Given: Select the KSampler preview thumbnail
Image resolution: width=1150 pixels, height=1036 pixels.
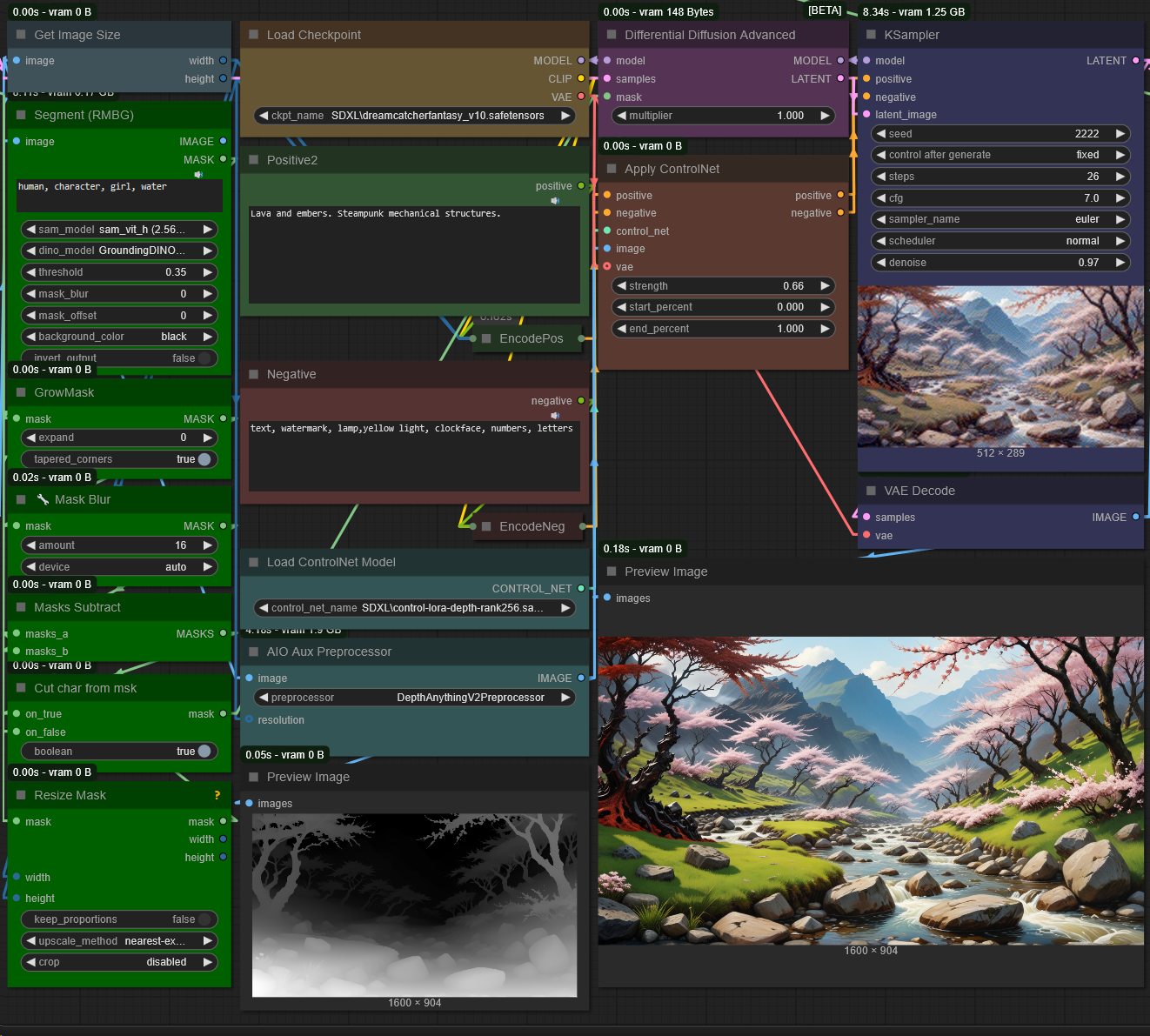Looking at the screenshot, I should pyautogui.click(x=1000, y=367).
